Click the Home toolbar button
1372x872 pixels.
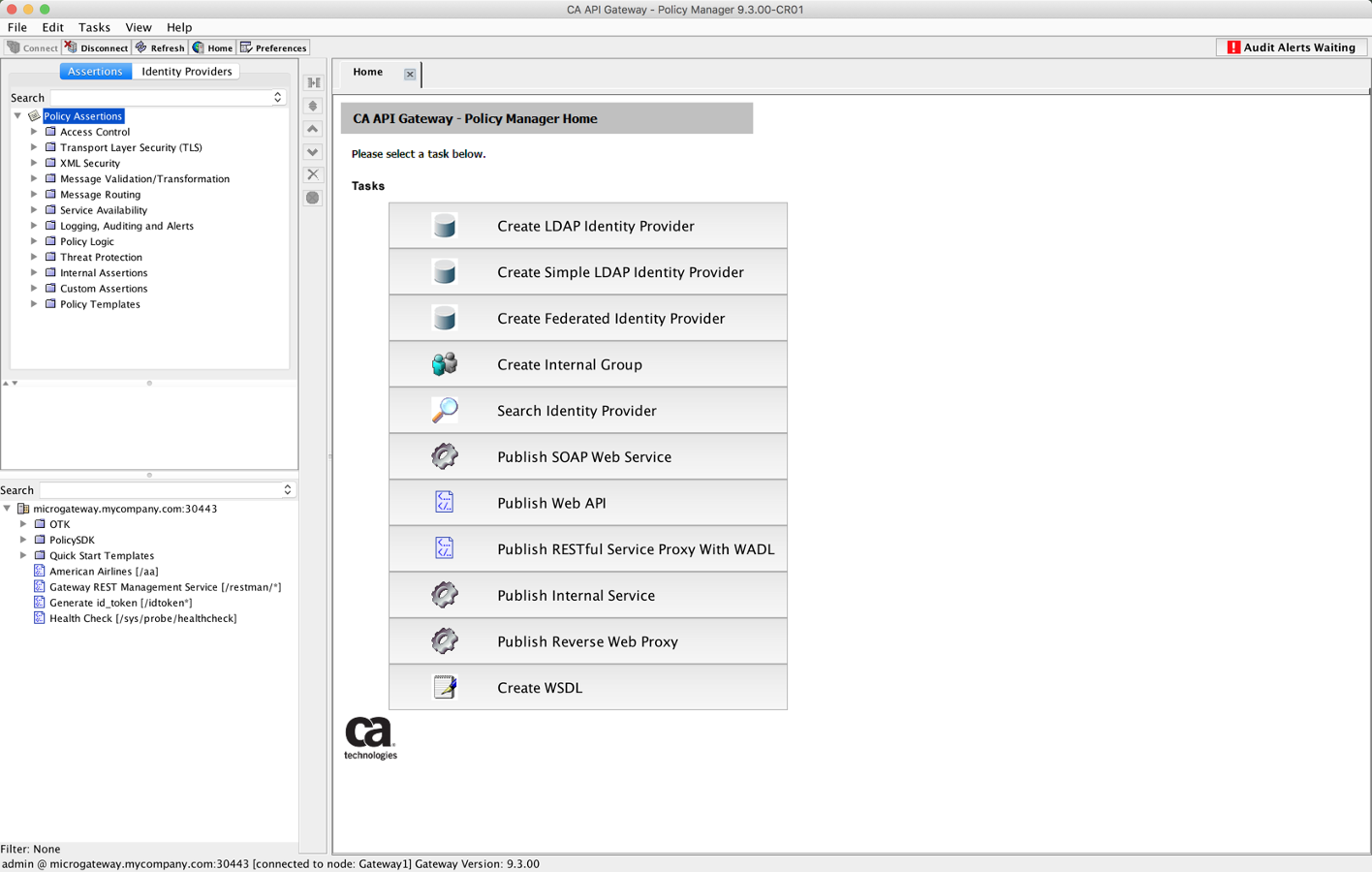coord(213,47)
